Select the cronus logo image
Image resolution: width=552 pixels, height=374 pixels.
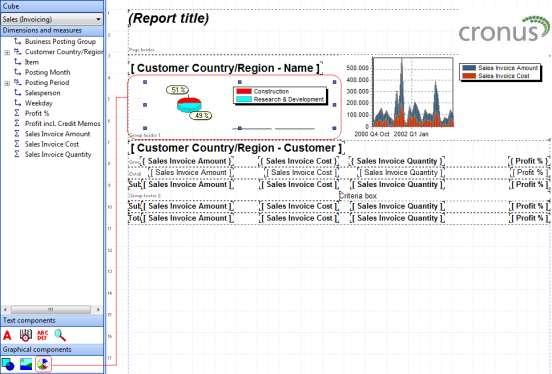504,29
